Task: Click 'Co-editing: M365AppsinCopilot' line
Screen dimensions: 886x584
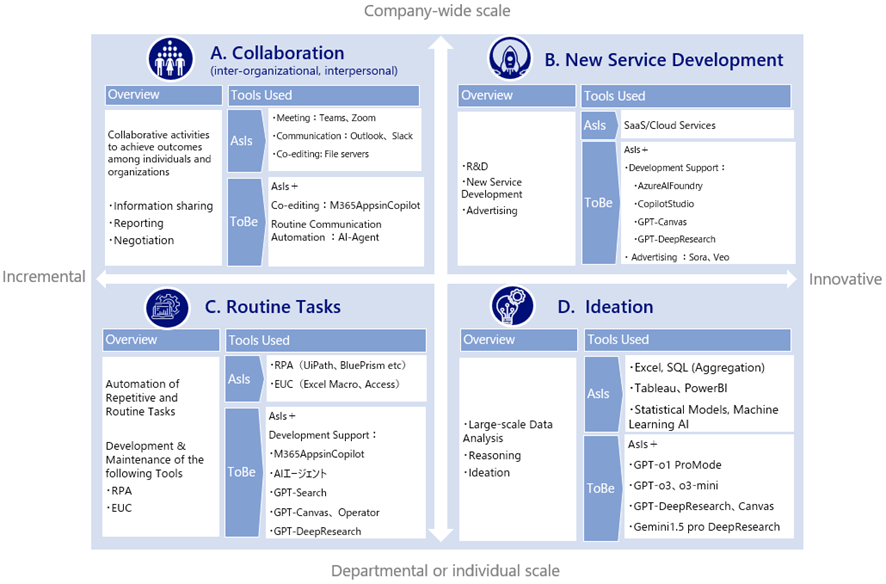Action: (x=345, y=206)
